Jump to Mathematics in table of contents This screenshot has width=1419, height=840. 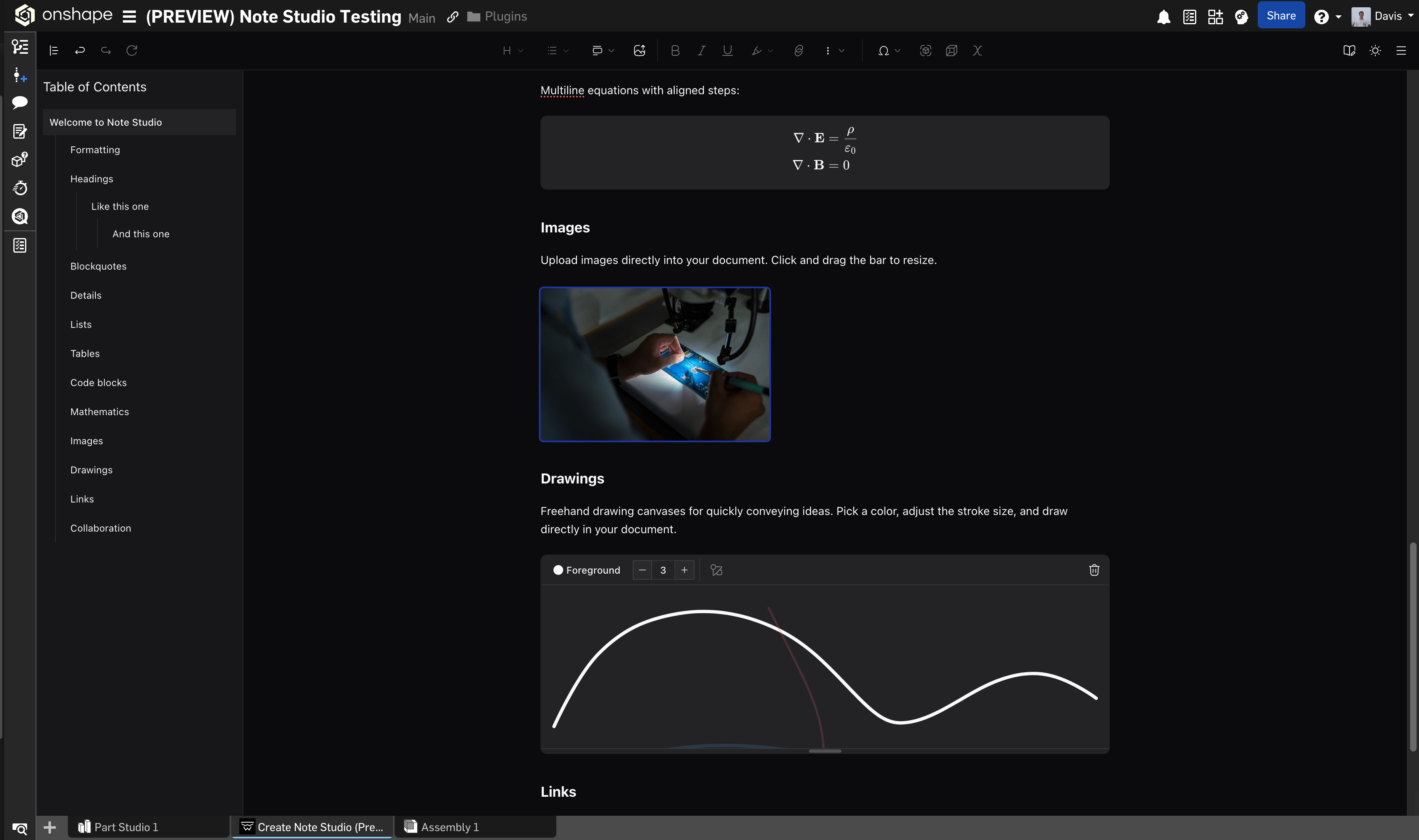[99, 412]
